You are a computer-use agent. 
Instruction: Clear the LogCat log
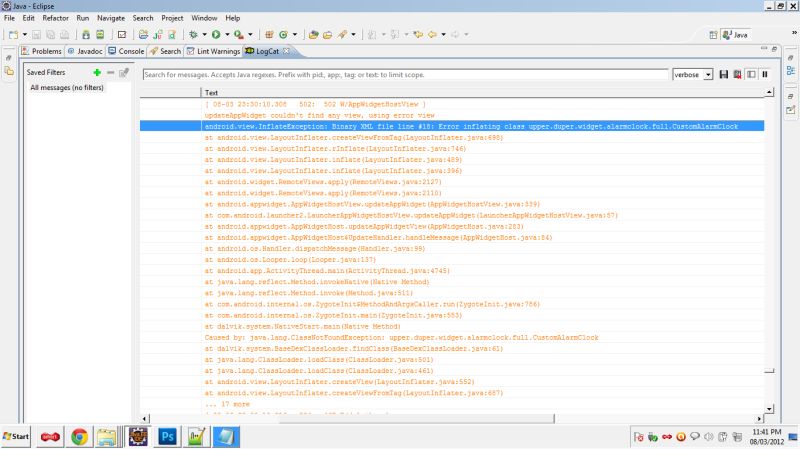(x=737, y=74)
